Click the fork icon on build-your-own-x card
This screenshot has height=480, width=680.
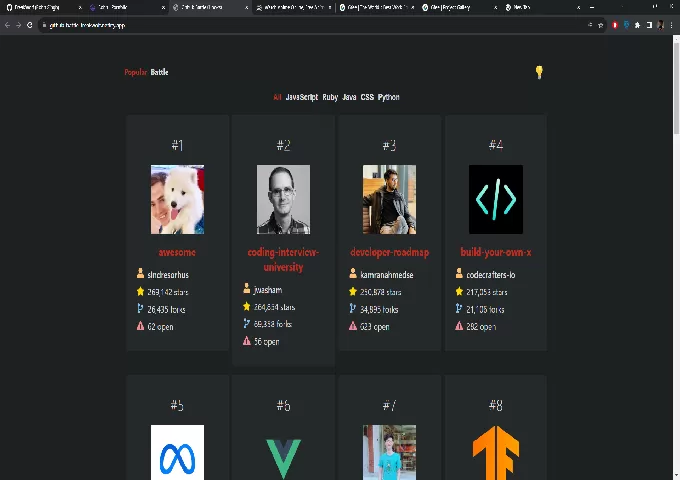(x=459, y=309)
